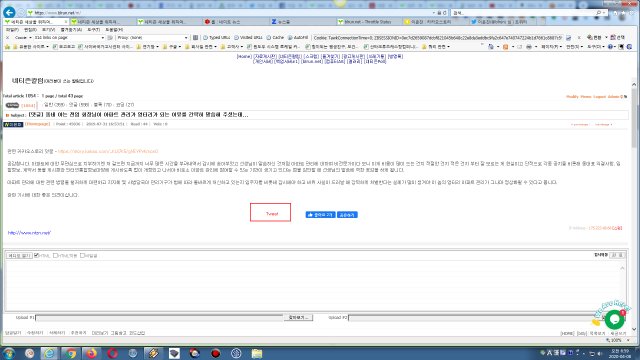
Task: Click the Visited URLs toolbar button
Action: [x=249, y=38]
